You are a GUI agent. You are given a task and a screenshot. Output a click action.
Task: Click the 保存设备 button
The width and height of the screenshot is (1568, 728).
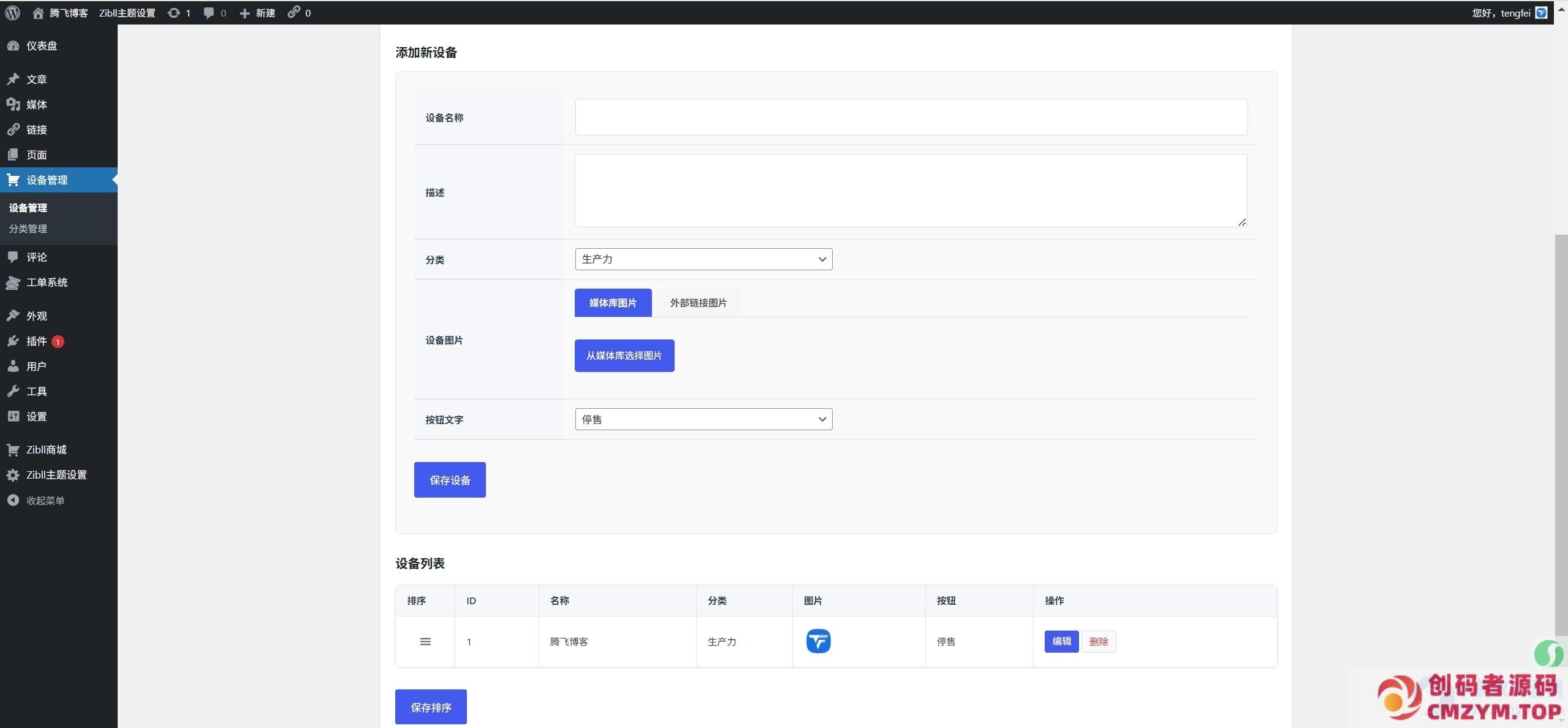(449, 480)
